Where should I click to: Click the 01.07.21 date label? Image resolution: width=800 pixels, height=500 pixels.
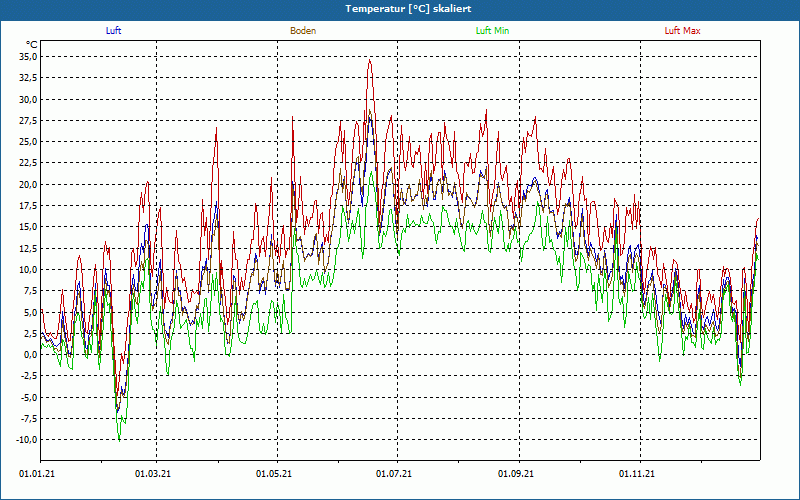click(x=394, y=474)
